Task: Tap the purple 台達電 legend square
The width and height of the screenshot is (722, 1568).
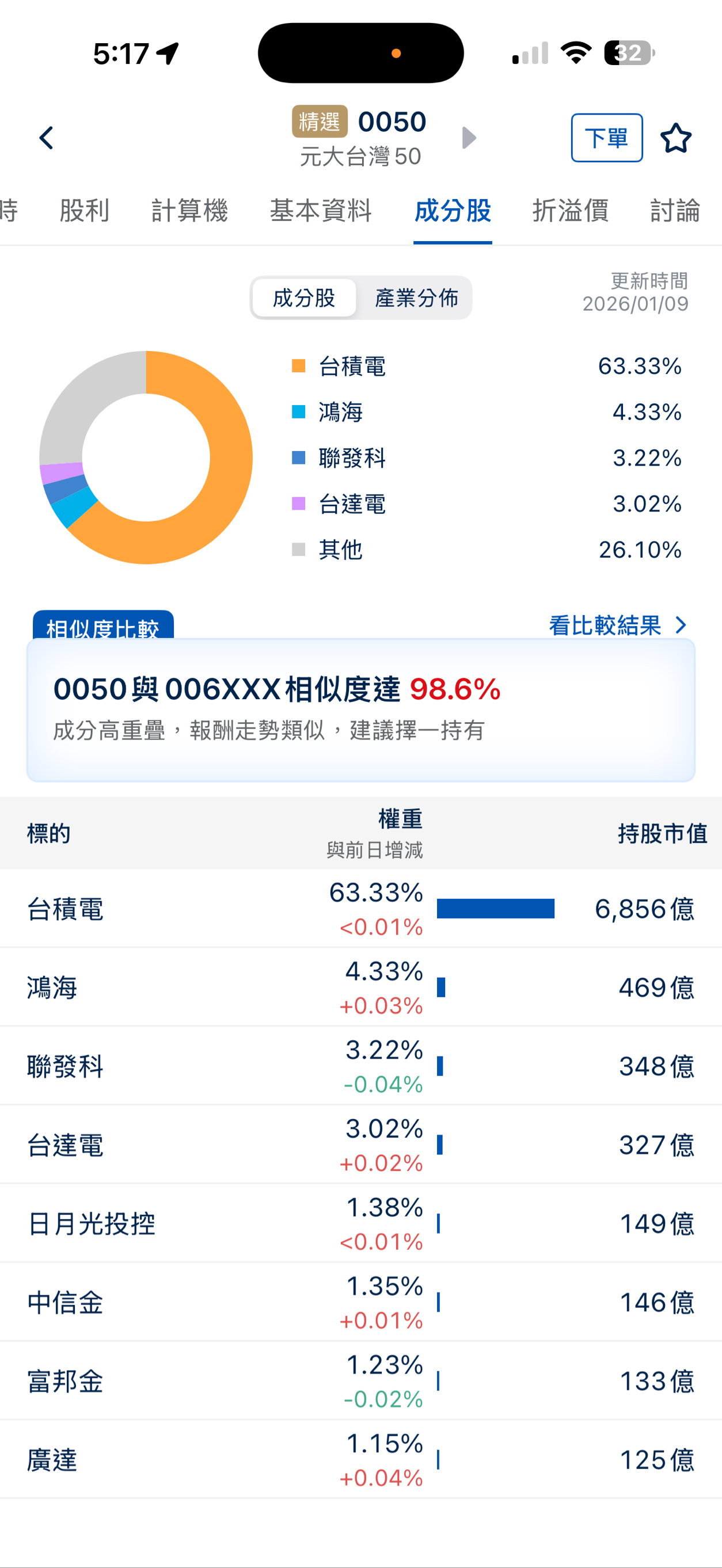Action: [299, 503]
